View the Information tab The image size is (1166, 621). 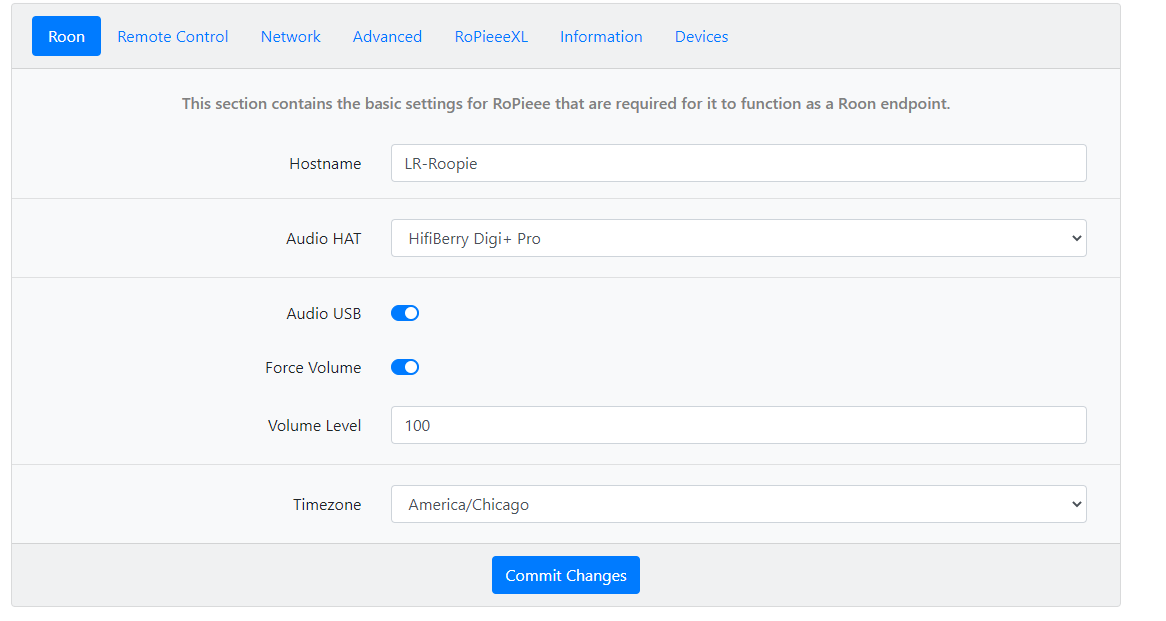click(602, 36)
